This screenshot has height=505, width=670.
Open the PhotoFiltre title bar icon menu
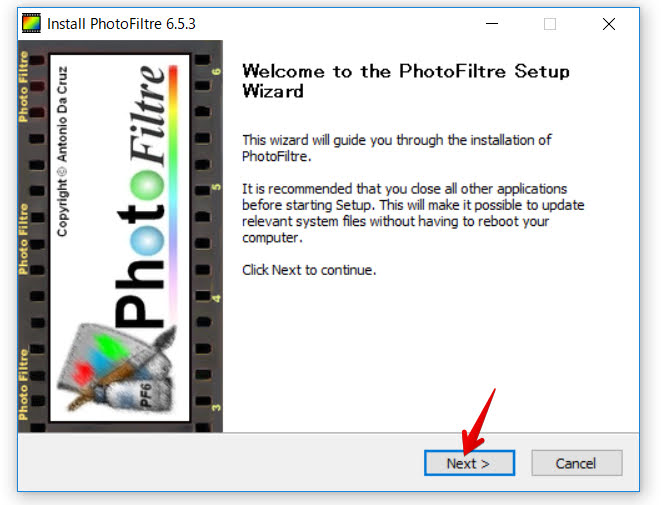[x=31, y=23]
